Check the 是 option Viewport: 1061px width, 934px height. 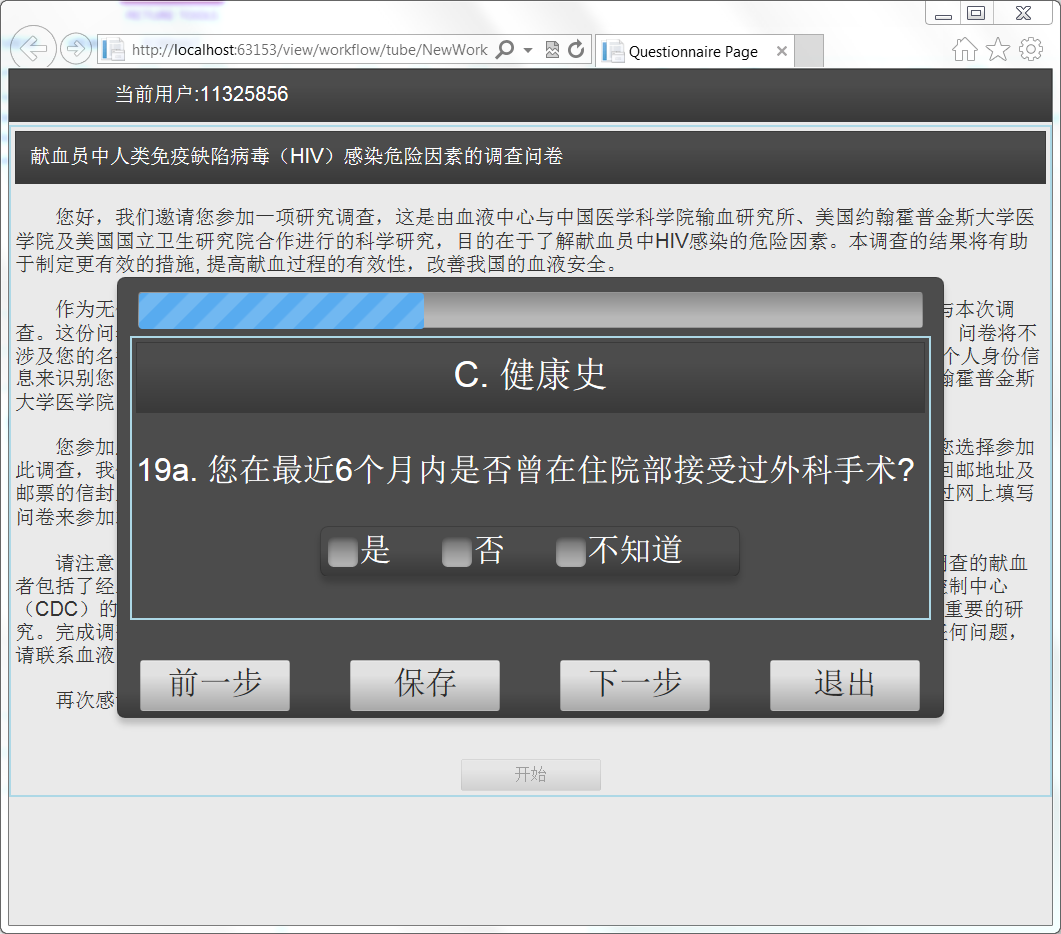pyautogui.click(x=342, y=552)
